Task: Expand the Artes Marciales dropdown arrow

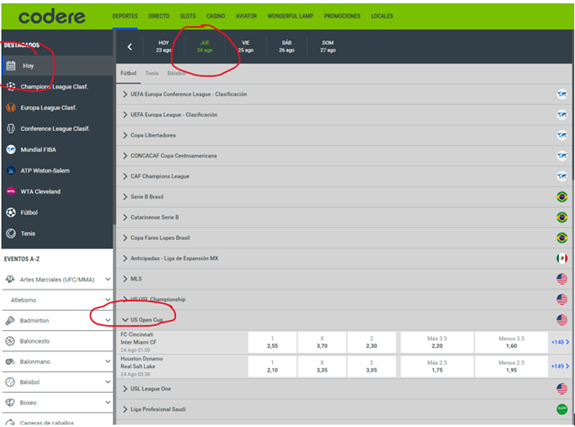Action: (x=108, y=279)
